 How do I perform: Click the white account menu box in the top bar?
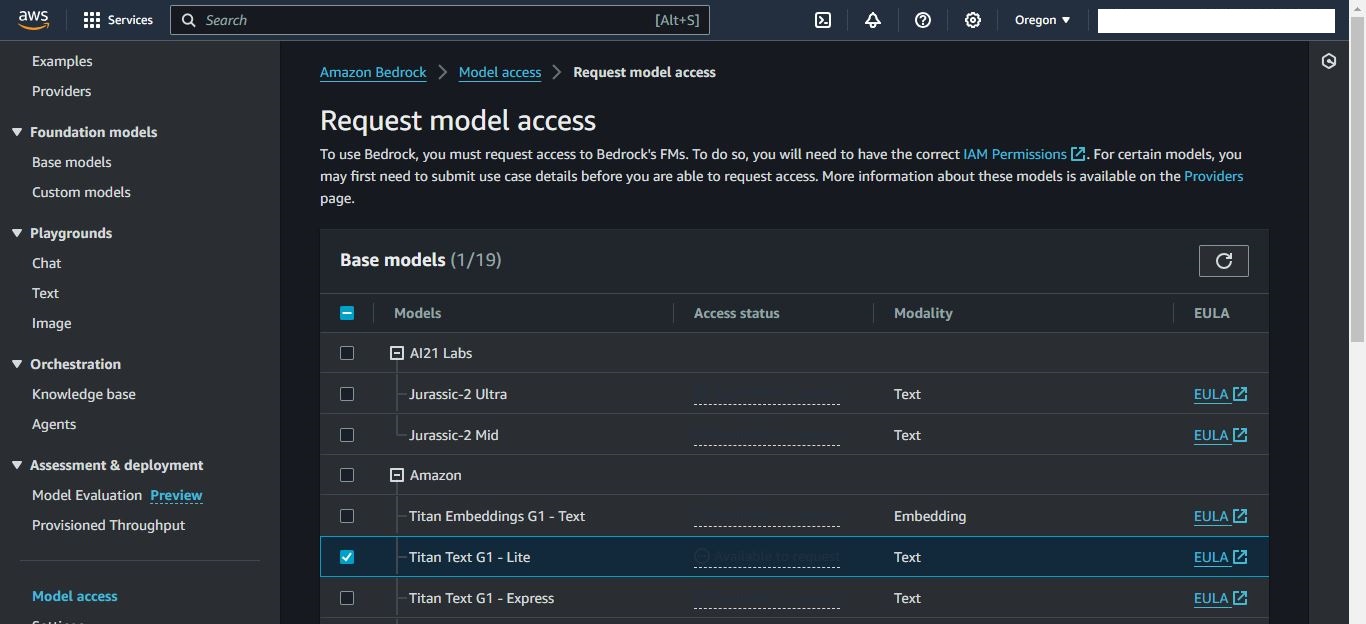coord(1216,20)
